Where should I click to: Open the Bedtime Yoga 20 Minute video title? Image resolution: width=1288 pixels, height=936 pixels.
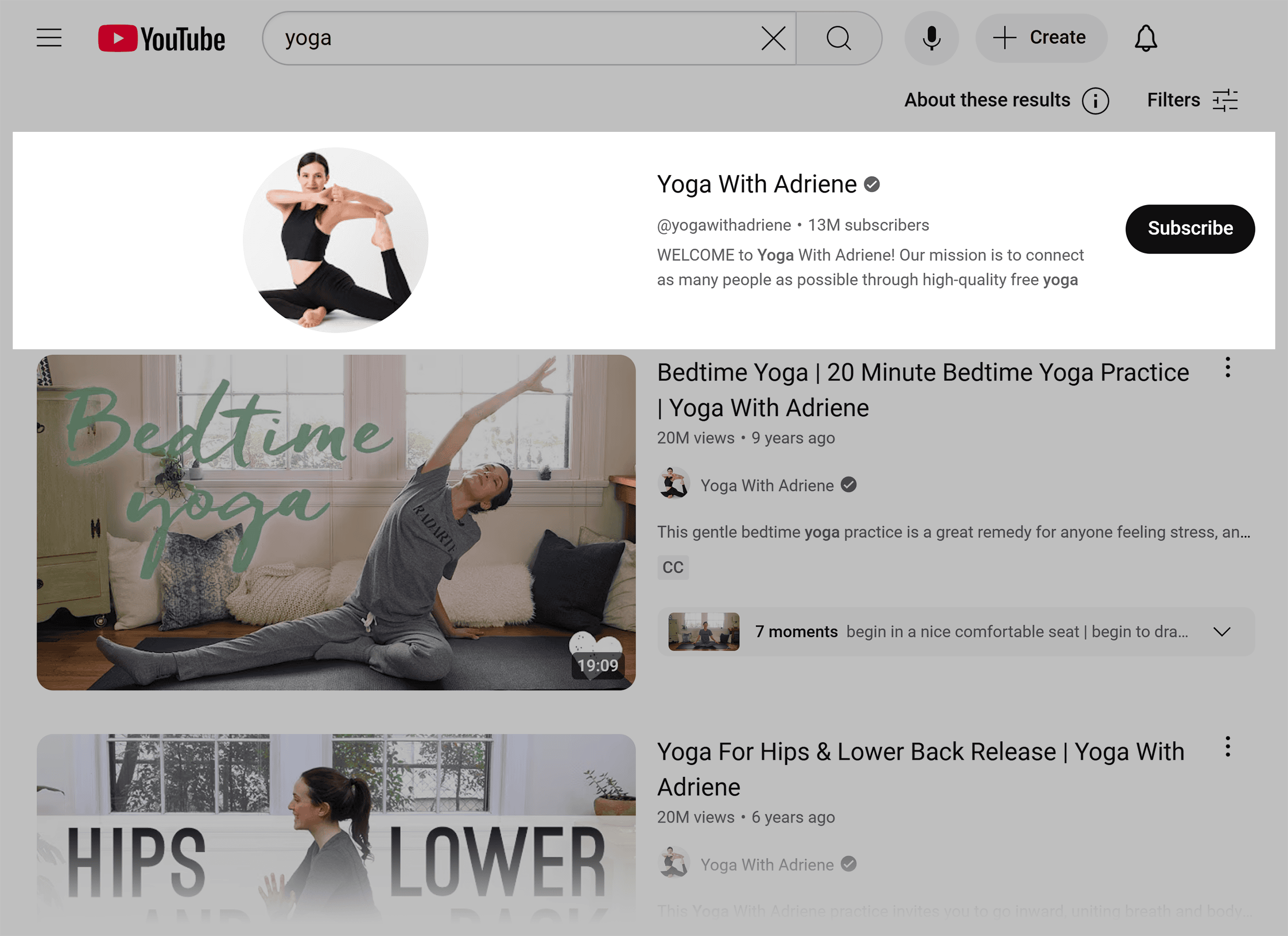pos(922,390)
